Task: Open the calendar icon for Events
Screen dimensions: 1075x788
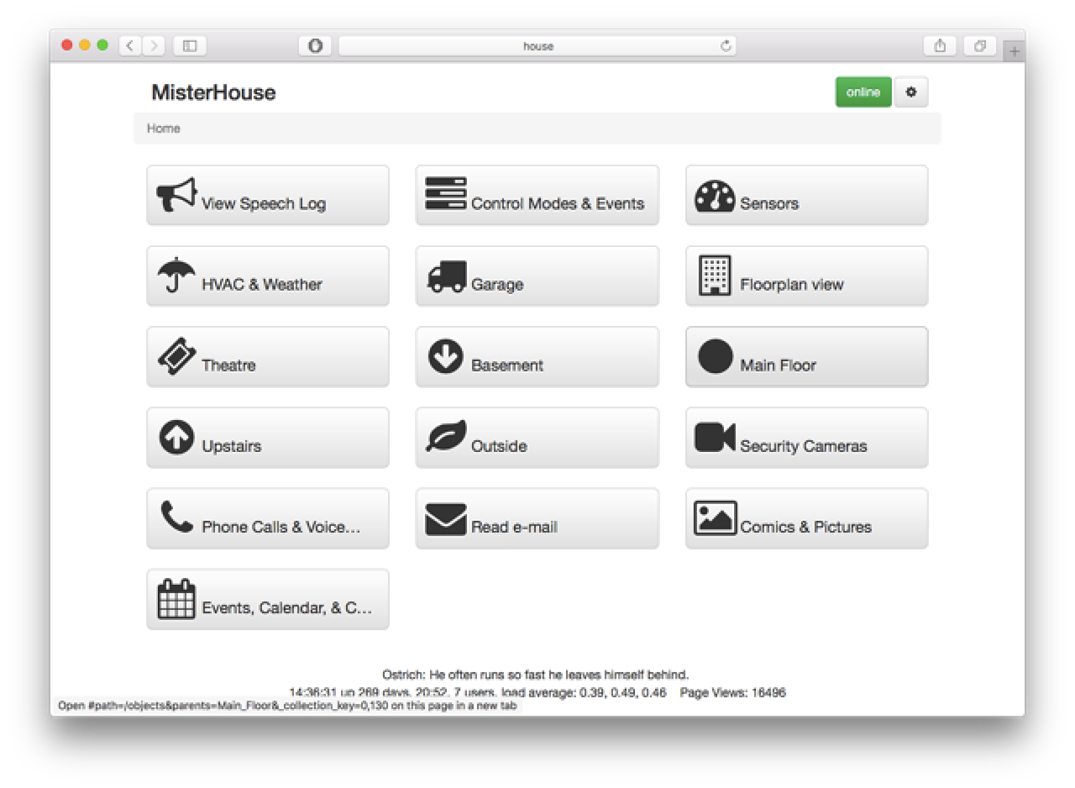Action: [x=176, y=599]
